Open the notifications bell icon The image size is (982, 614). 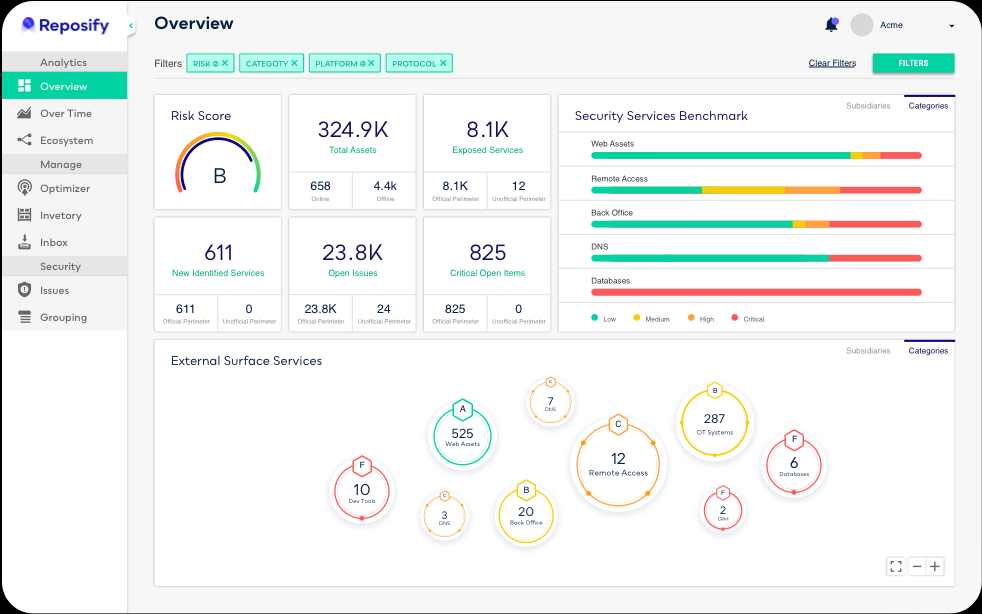[831, 25]
